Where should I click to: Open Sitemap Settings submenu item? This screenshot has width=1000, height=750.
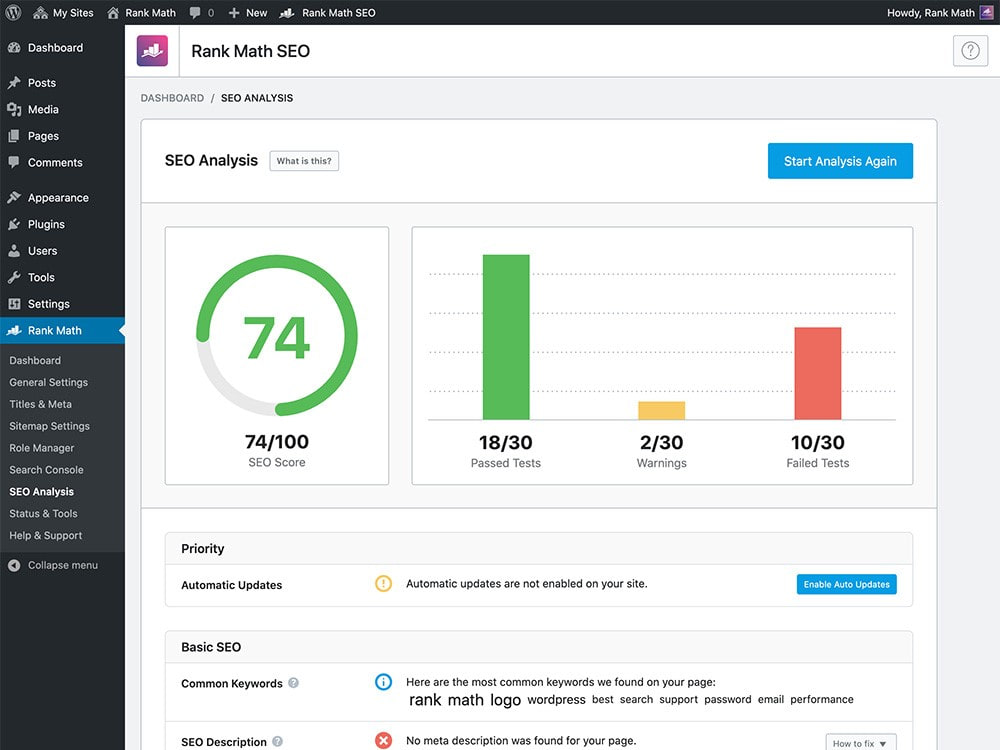tap(49, 426)
